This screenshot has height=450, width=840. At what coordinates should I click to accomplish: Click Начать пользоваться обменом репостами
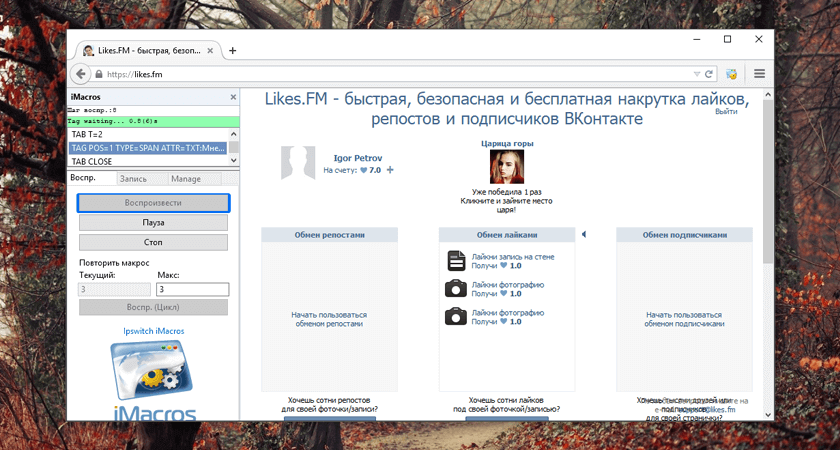[329, 319]
